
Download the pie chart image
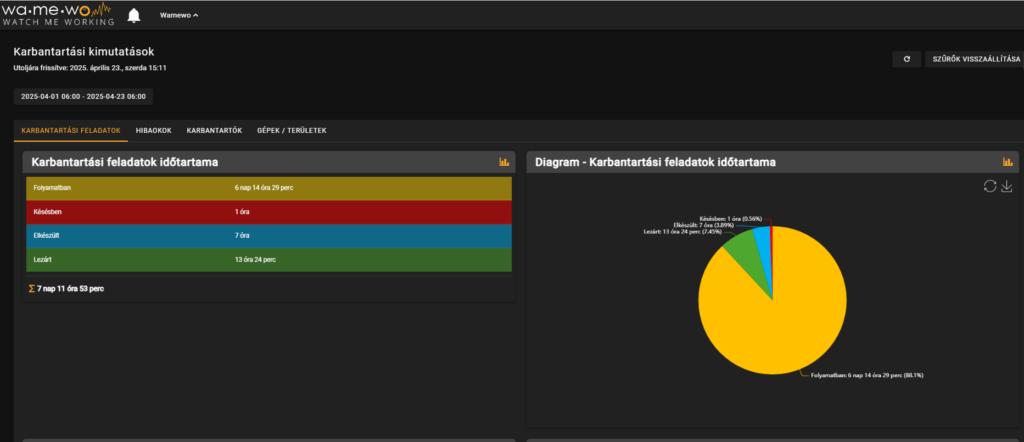(x=1006, y=186)
